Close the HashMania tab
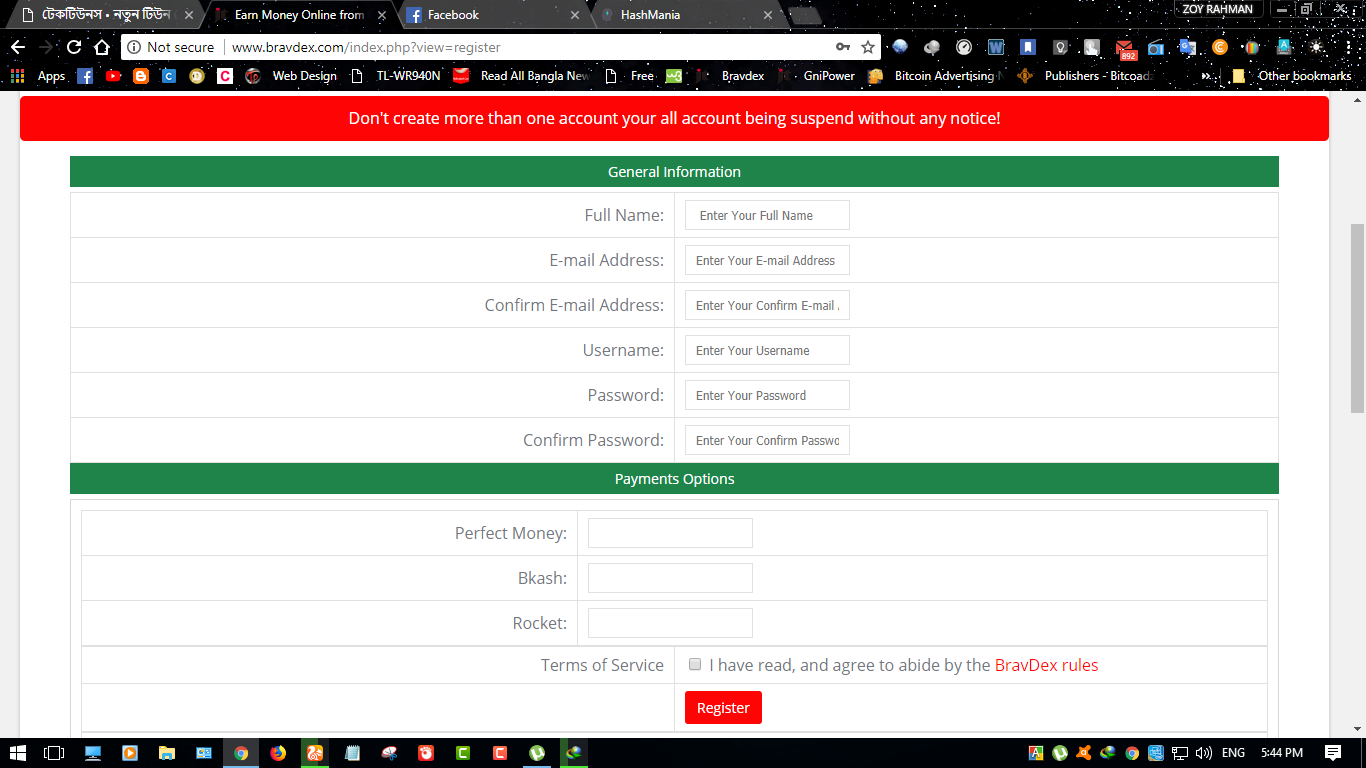This screenshot has height=768, width=1366. (768, 15)
